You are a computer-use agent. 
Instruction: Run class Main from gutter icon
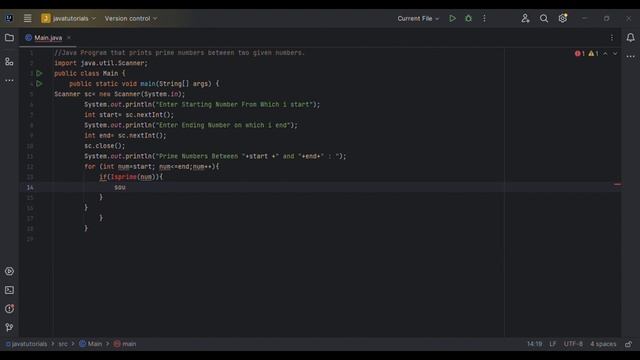tap(39, 73)
